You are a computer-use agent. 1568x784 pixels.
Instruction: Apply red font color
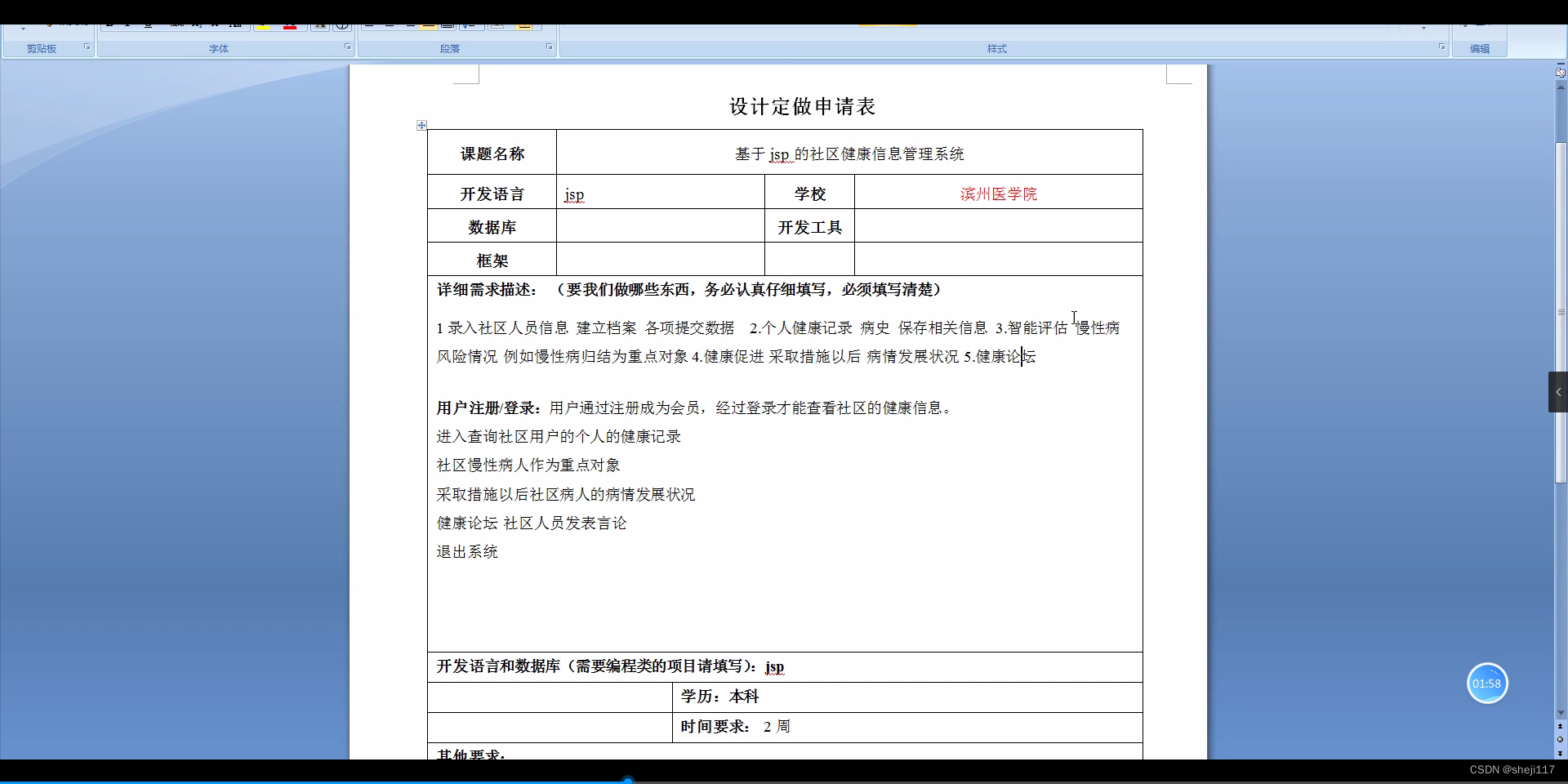click(x=290, y=24)
